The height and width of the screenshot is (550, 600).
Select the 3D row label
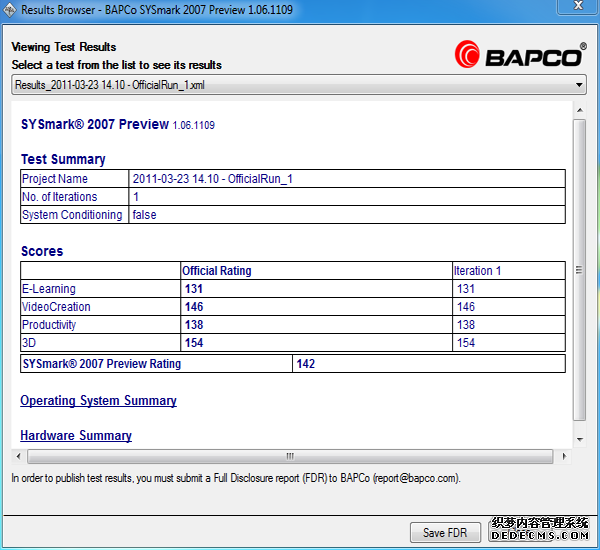click(x=29, y=343)
